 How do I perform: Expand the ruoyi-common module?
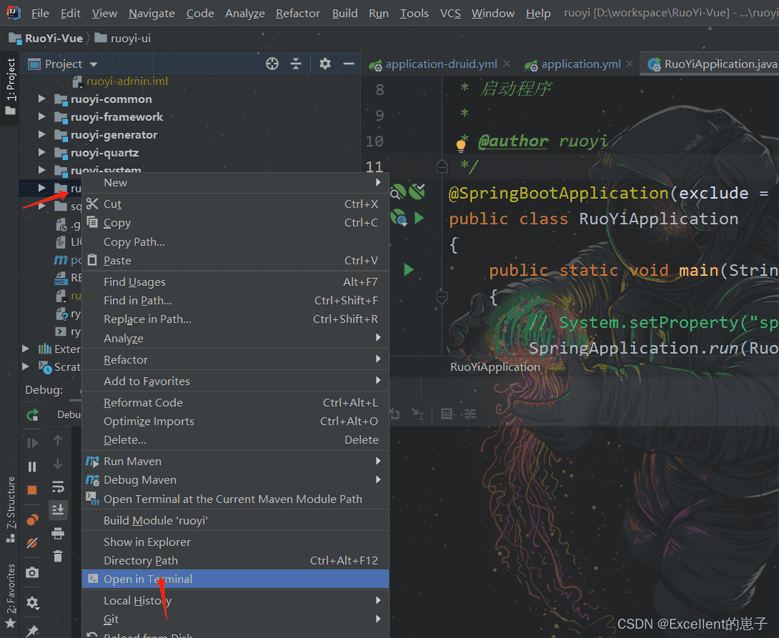pyautogui.click(x=42, y=99)
